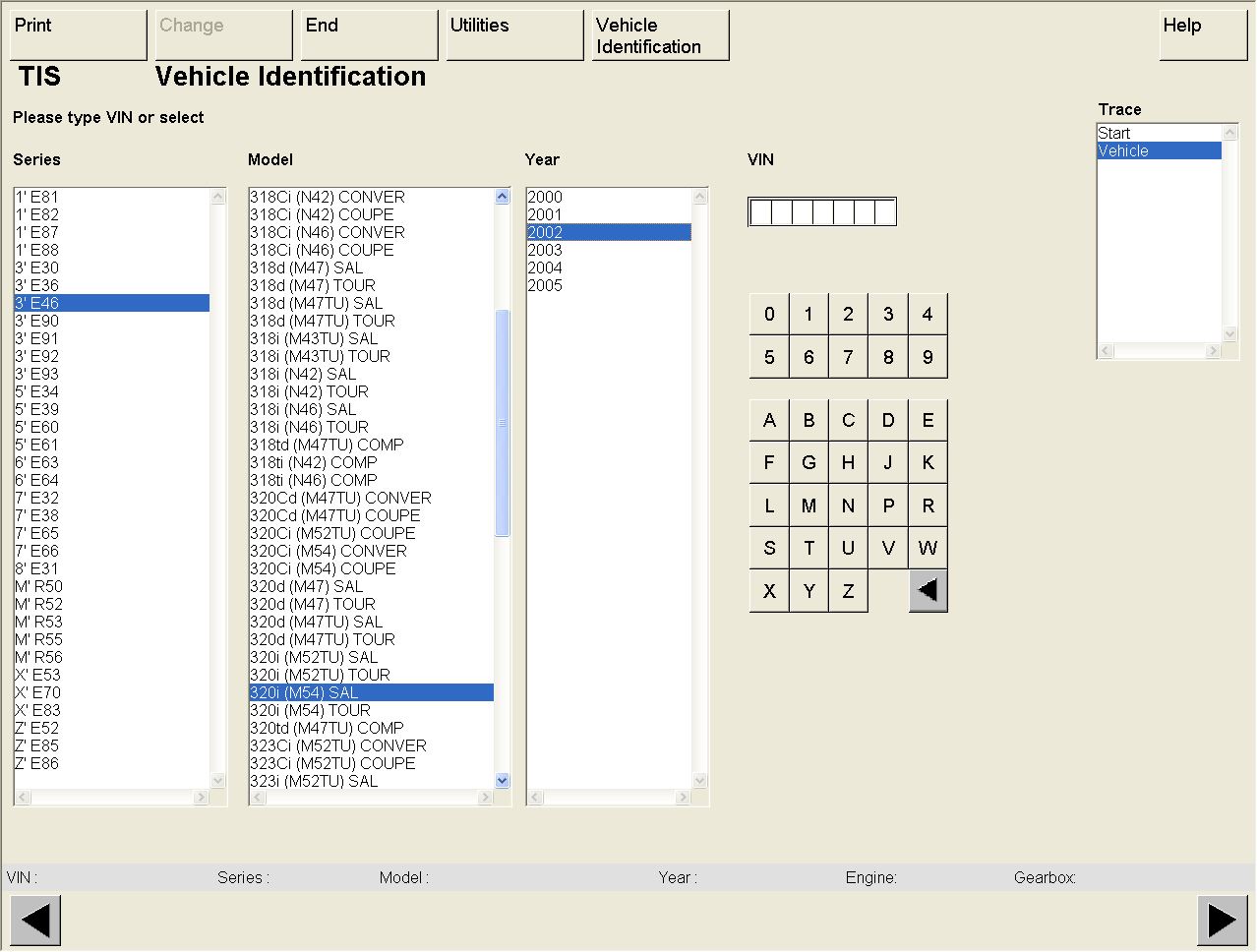
Task: Select year 2003
Action: (x=609, y=250)
